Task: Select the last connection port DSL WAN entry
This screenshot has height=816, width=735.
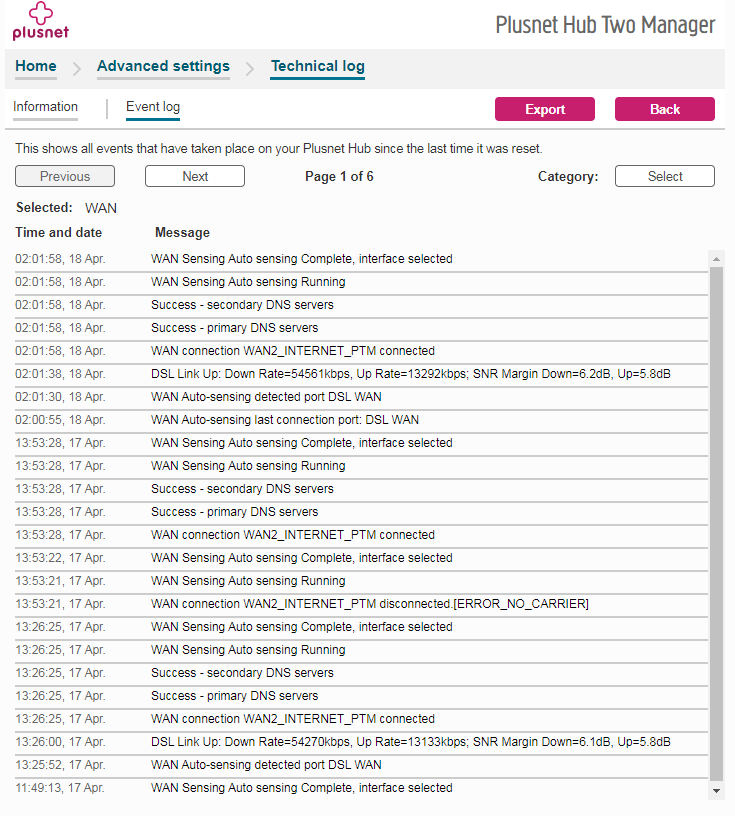Action: (x=284, y=420)
